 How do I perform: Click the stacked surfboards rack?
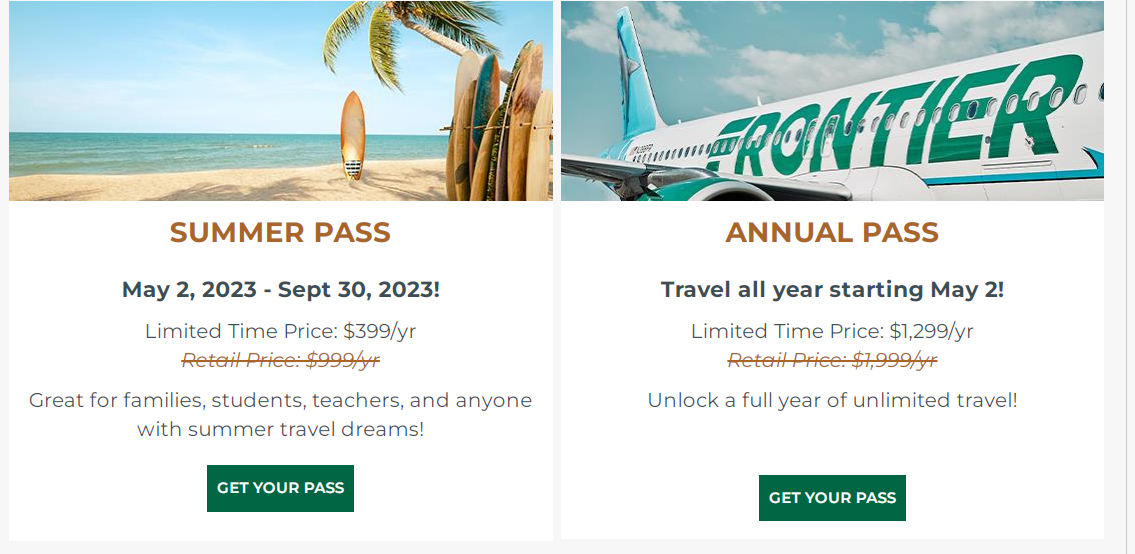(499, 123)
